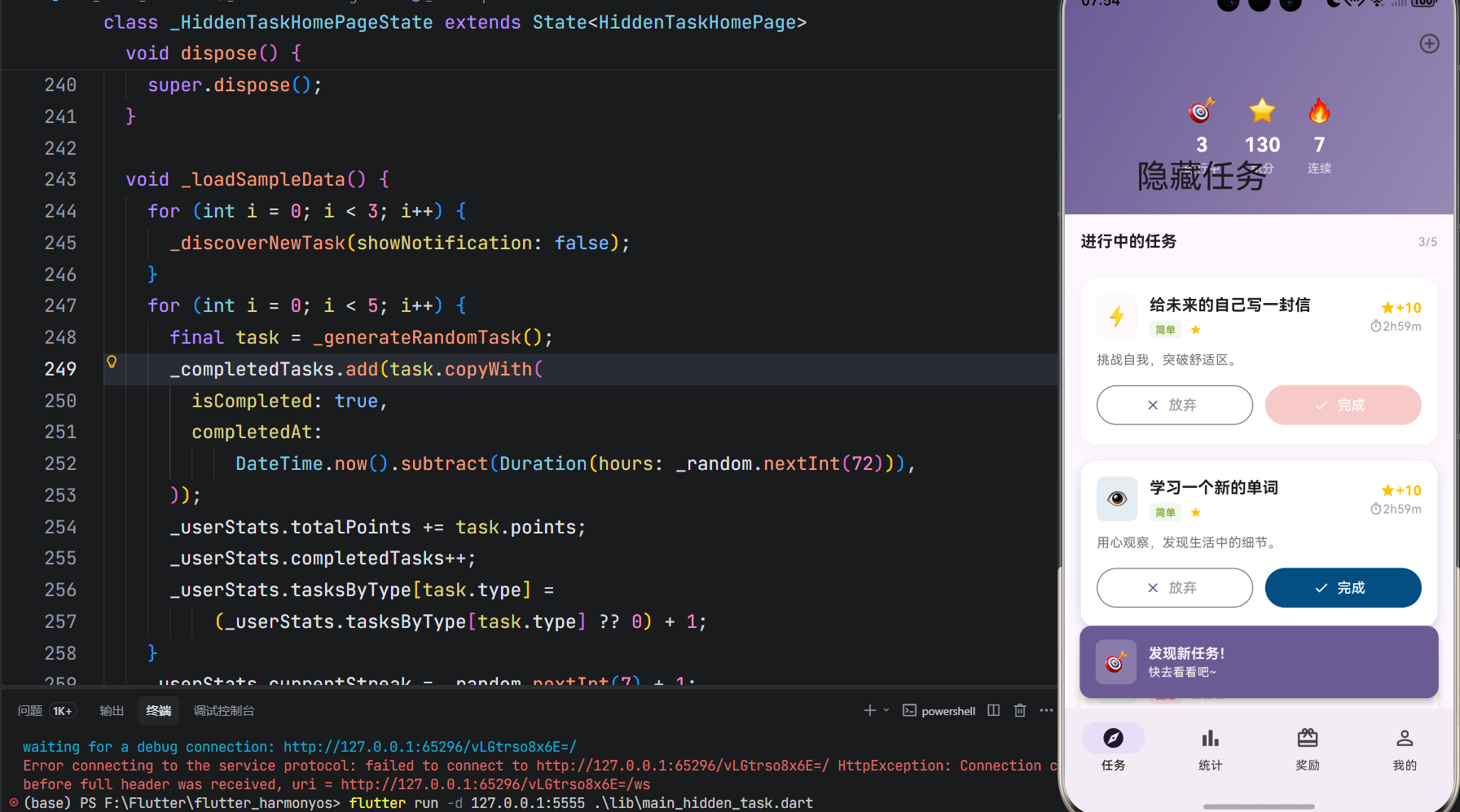Click the 3/5 task progress counter
The height and width of the screenshot is (812, 1460).
coord(1427,242)
